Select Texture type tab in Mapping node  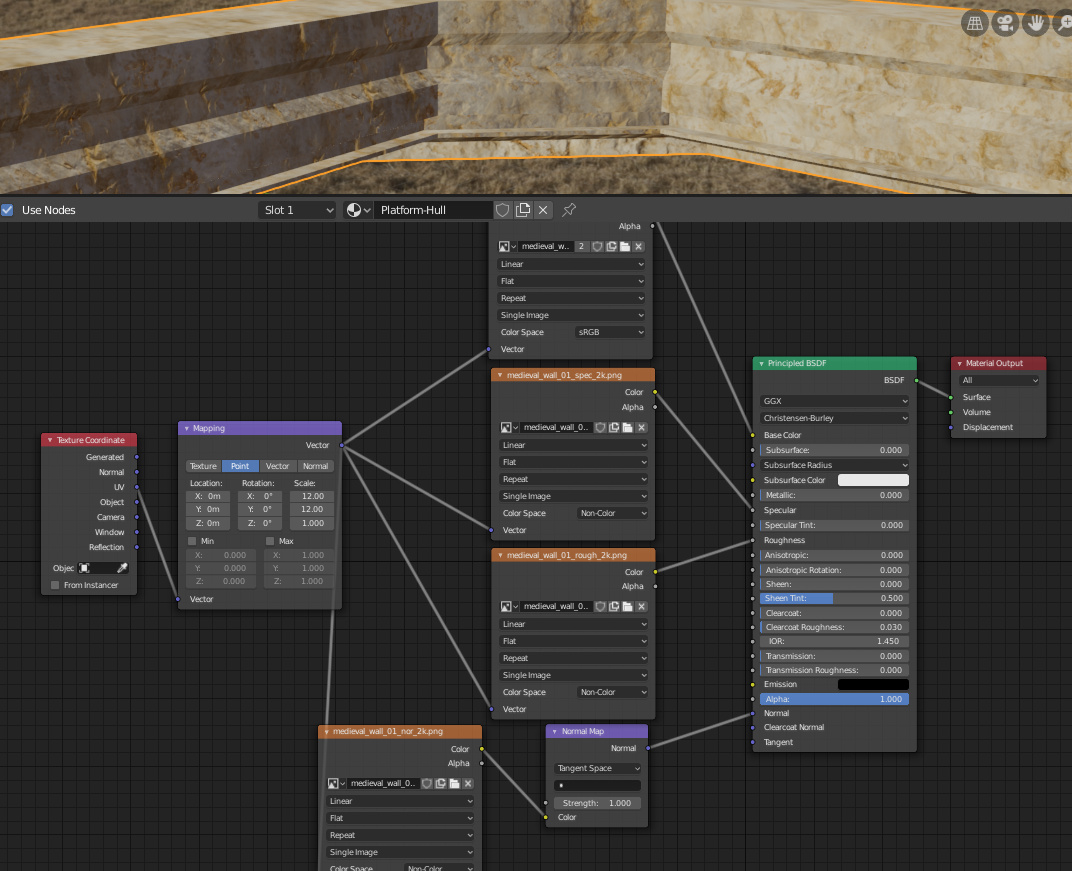click(x=203, y=466)
